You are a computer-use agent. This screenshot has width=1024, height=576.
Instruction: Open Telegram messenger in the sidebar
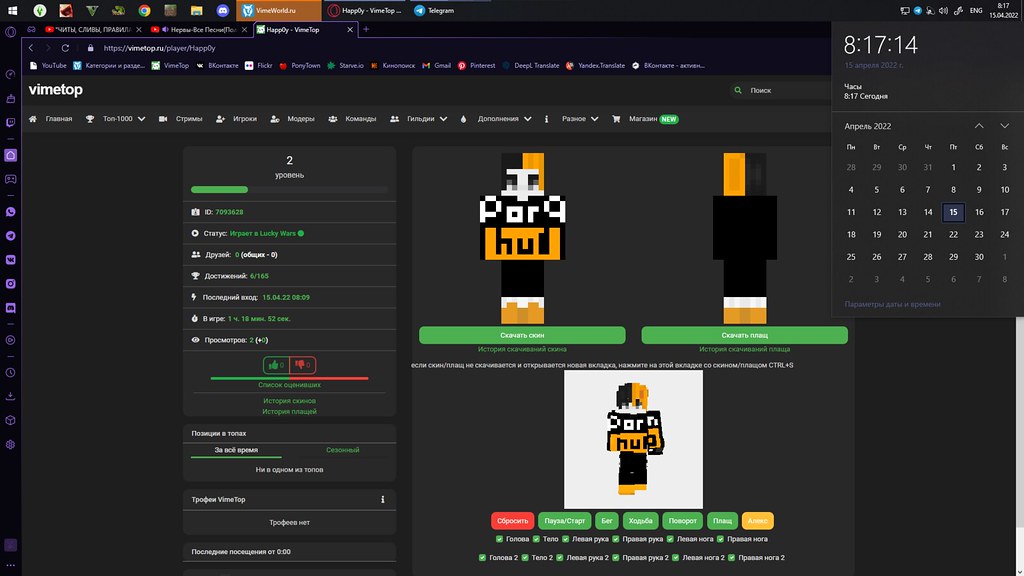11,234
